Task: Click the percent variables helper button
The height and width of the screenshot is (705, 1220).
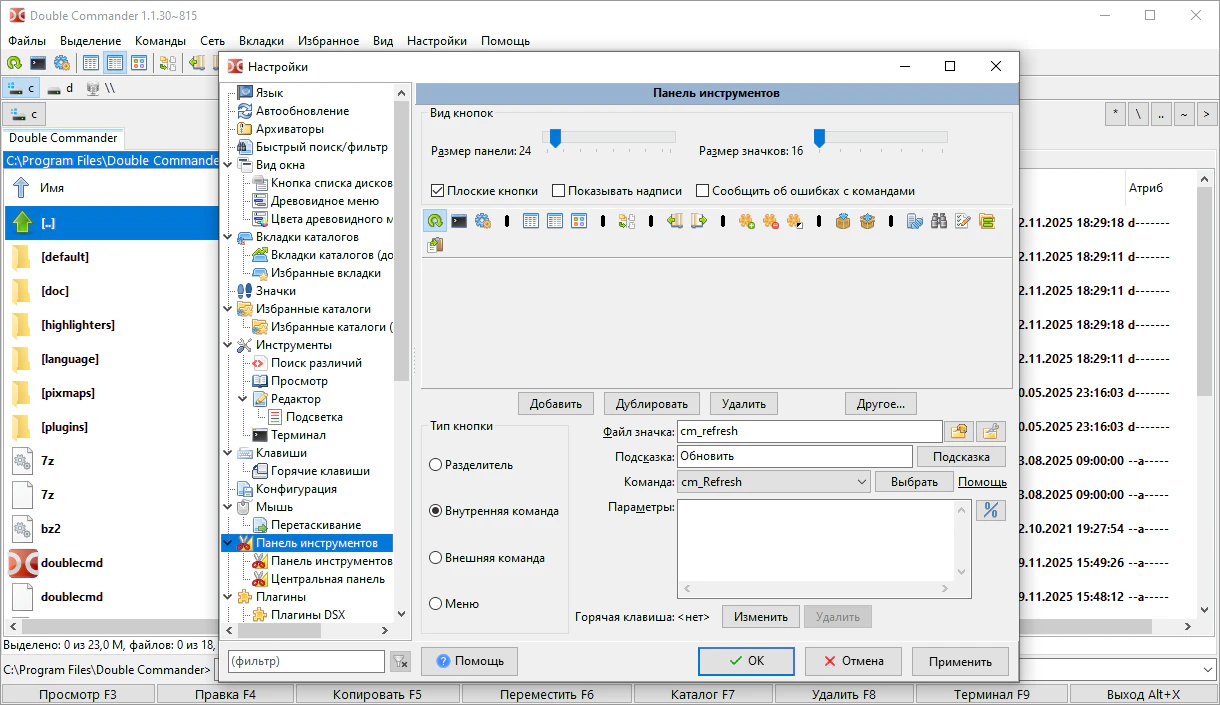Action: tap(990, 510)
